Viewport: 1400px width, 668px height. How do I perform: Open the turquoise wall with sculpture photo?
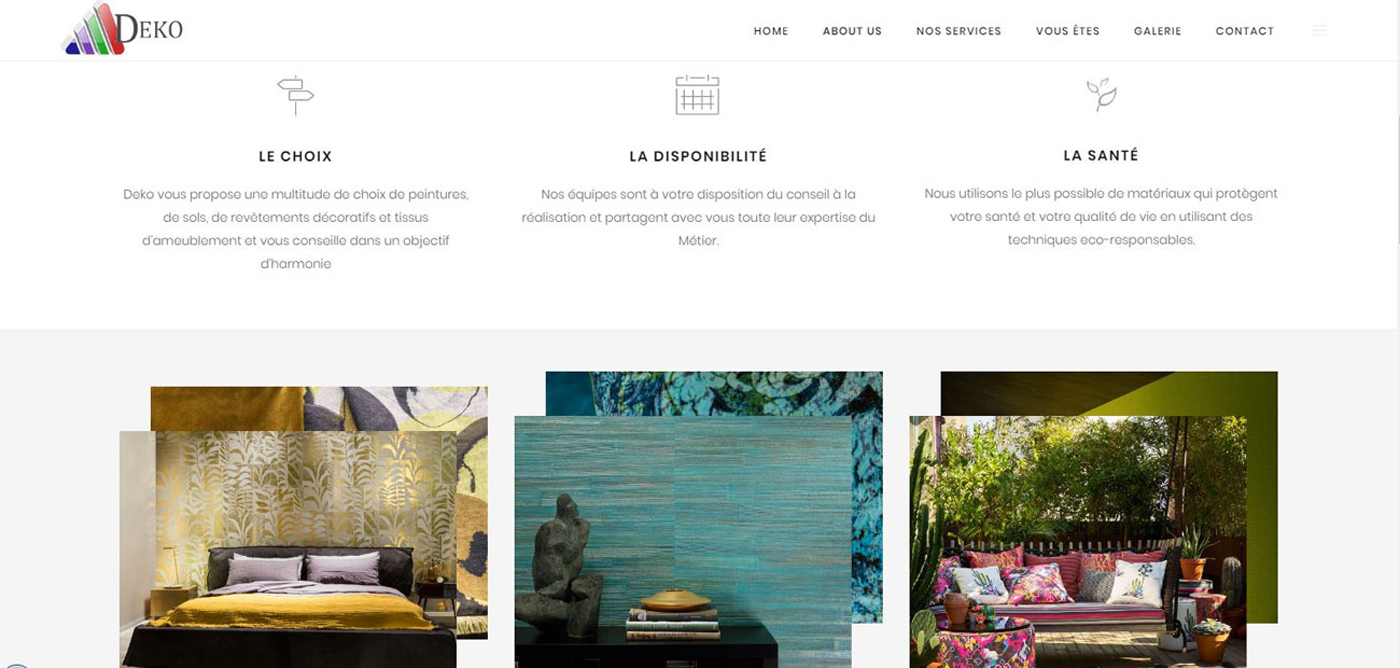point(683,542)
